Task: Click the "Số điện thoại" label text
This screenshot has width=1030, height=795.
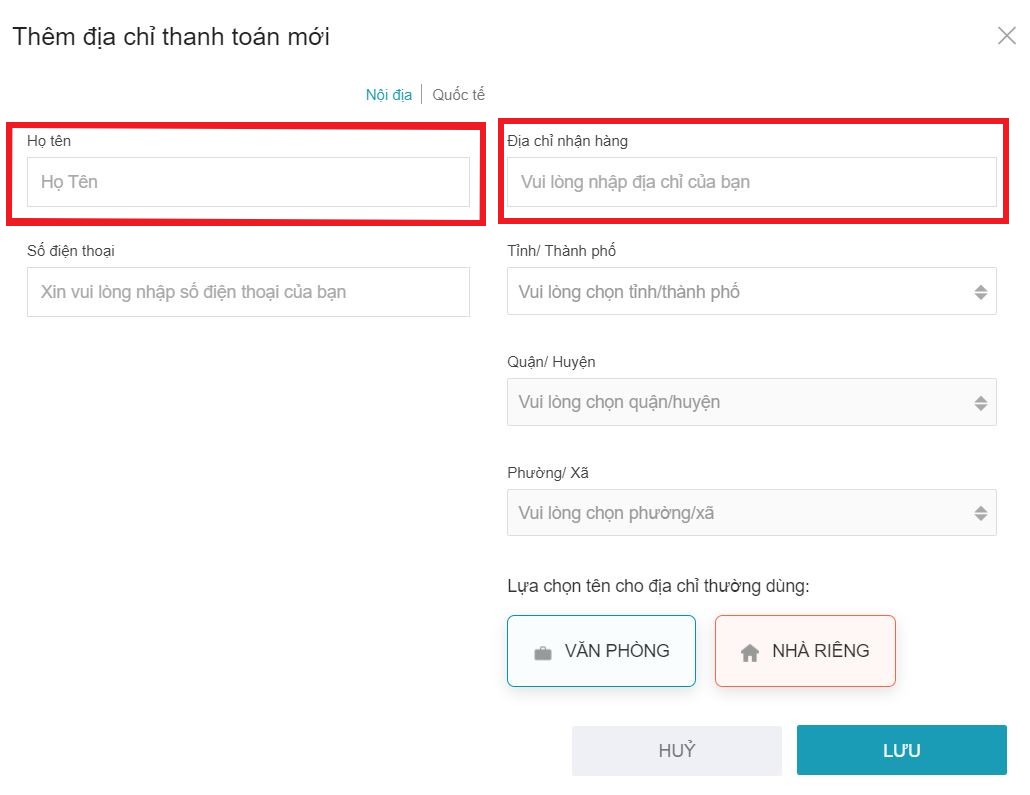Action: [71, 251]
